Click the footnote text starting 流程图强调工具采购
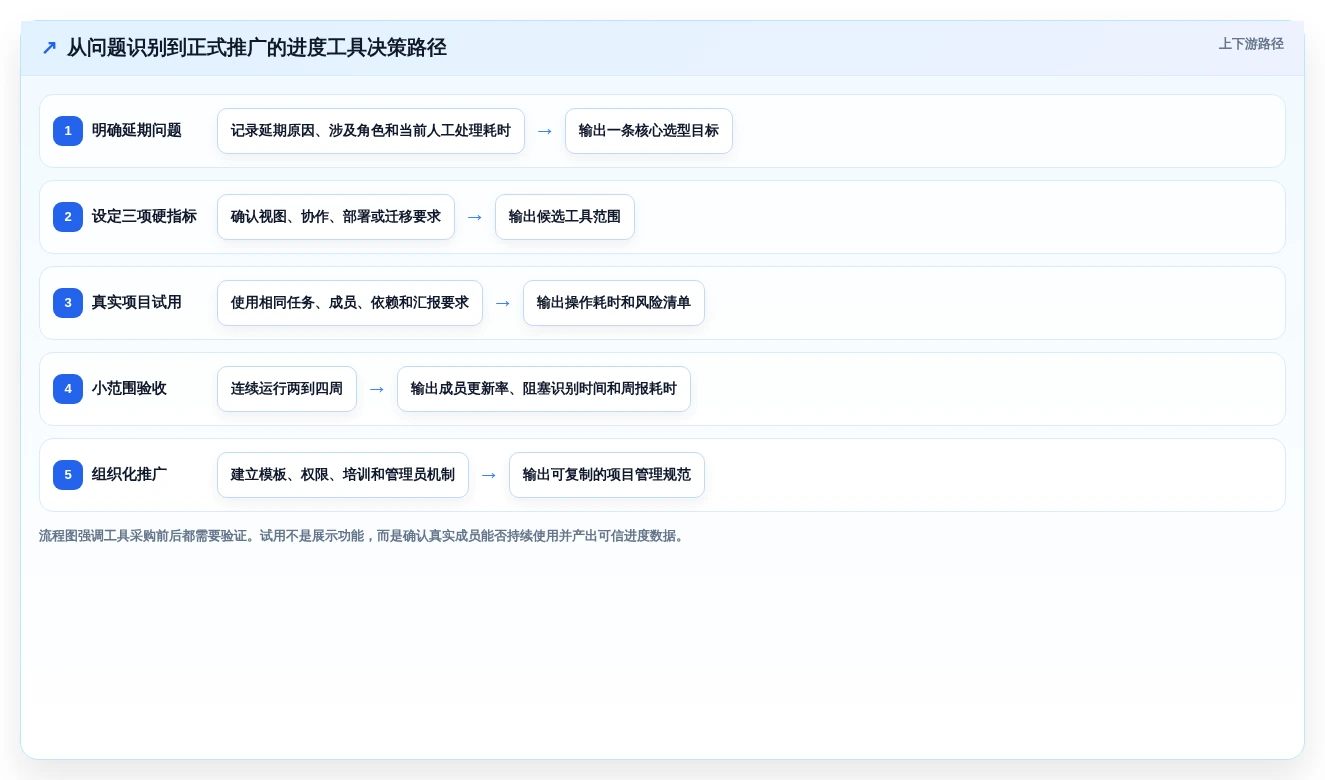 (363, 536)
